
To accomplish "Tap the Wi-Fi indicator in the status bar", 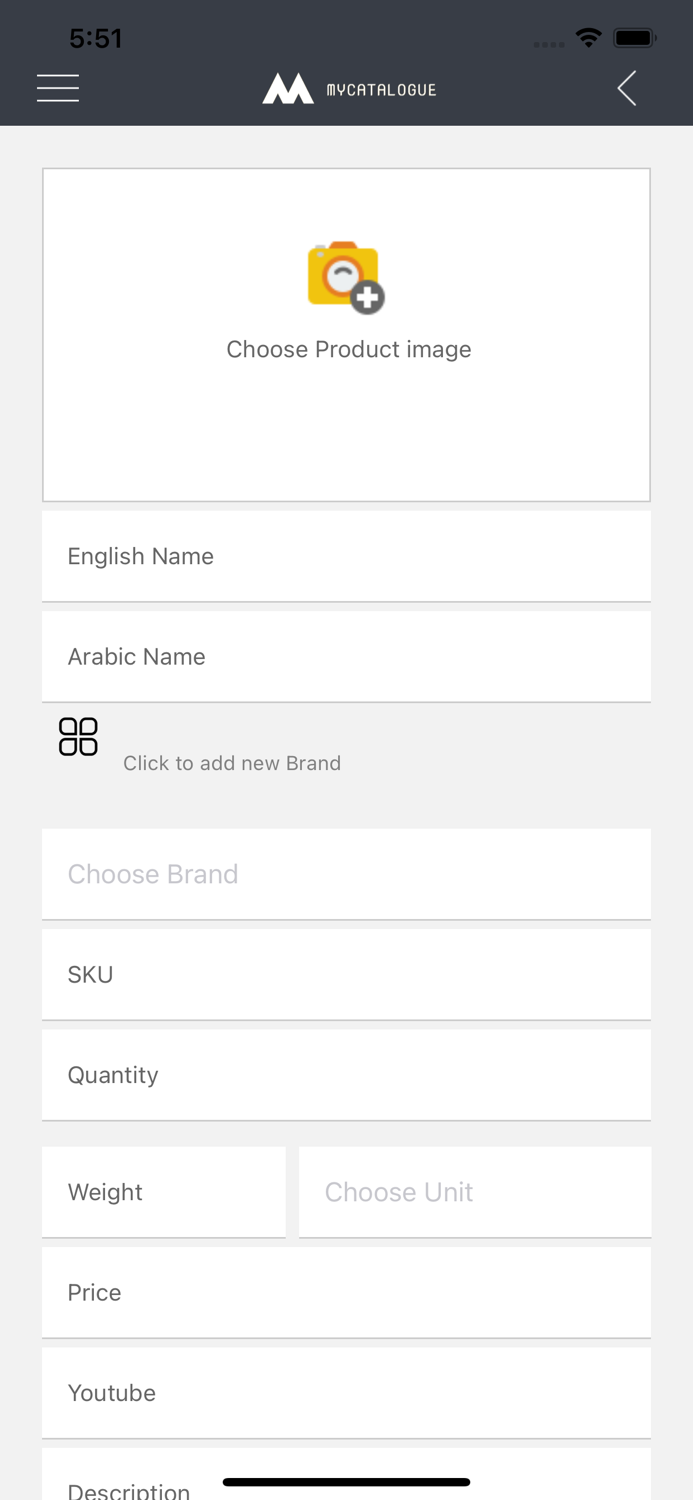I will [588, 38].
